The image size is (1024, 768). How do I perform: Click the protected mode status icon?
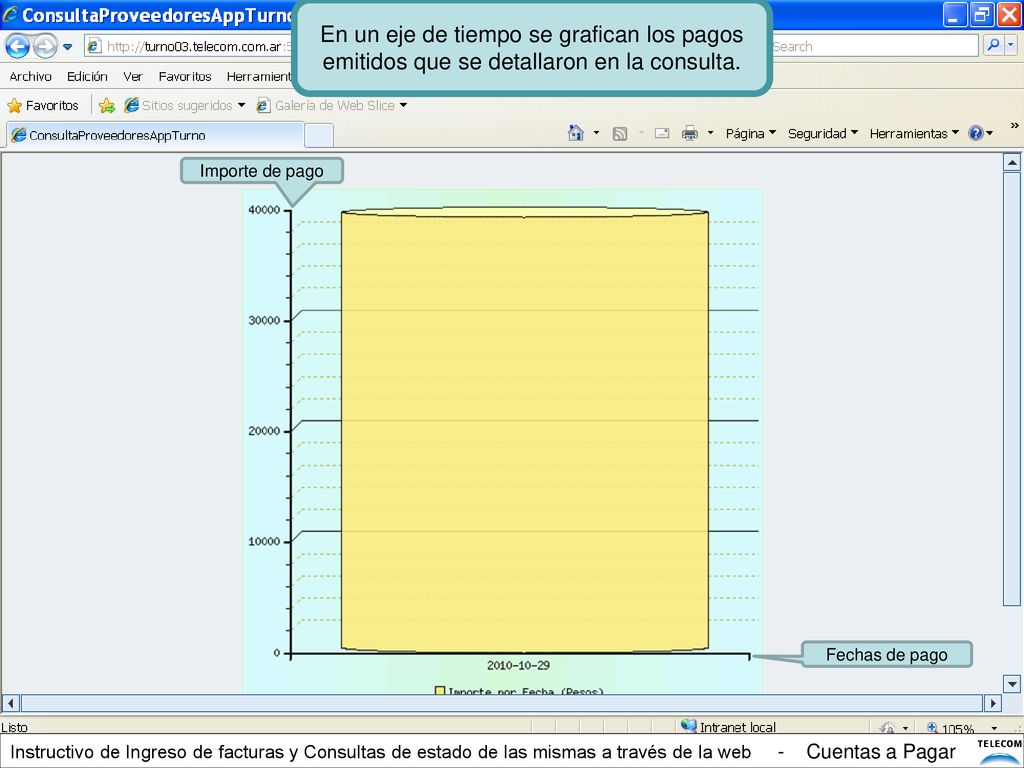887,728
